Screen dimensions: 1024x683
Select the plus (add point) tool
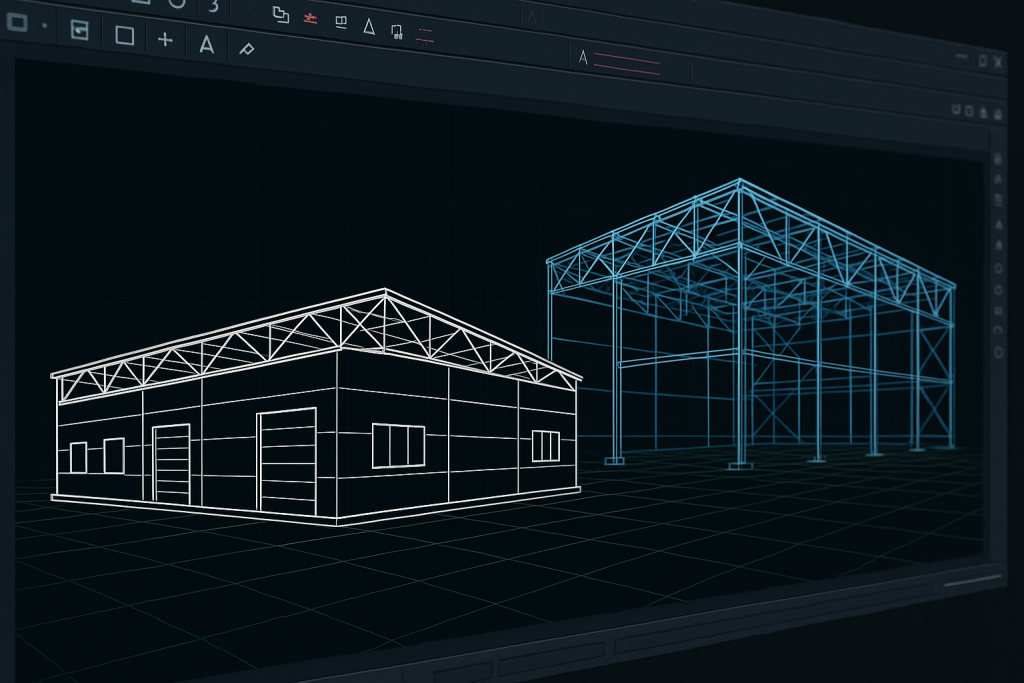165,40
